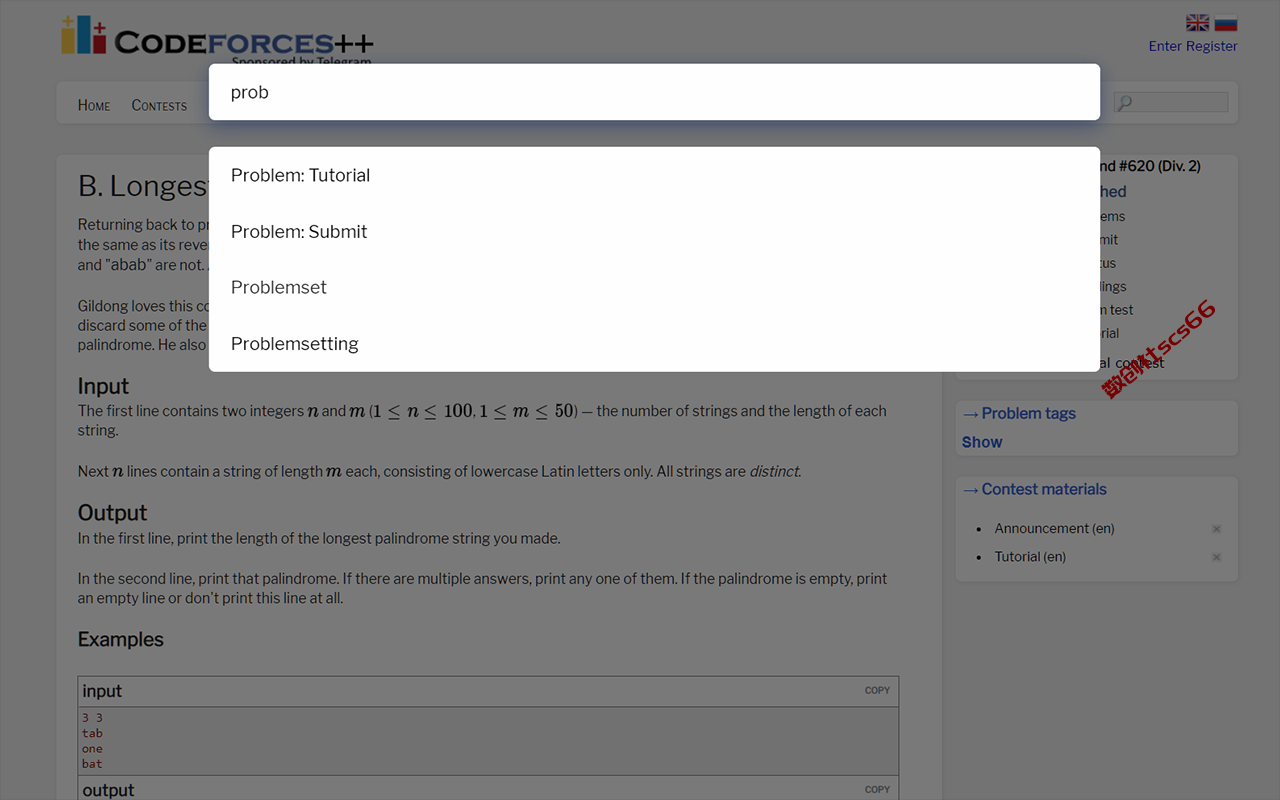Open the Register link
Screen dimensions: 1280x800
(x=1212, y=46)
